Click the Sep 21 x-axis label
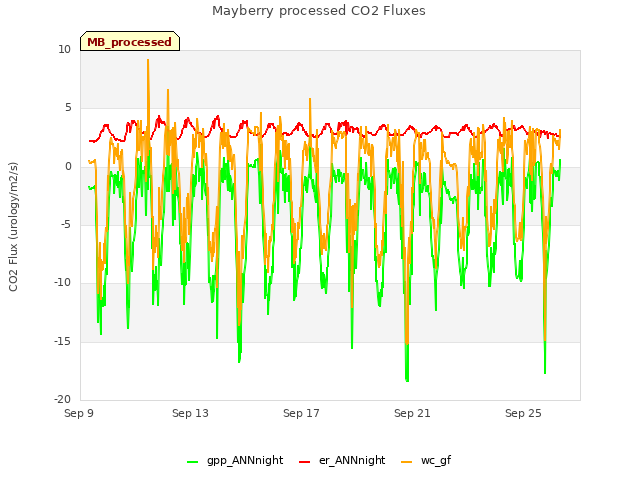640x480 pixels. click(412, 413)
